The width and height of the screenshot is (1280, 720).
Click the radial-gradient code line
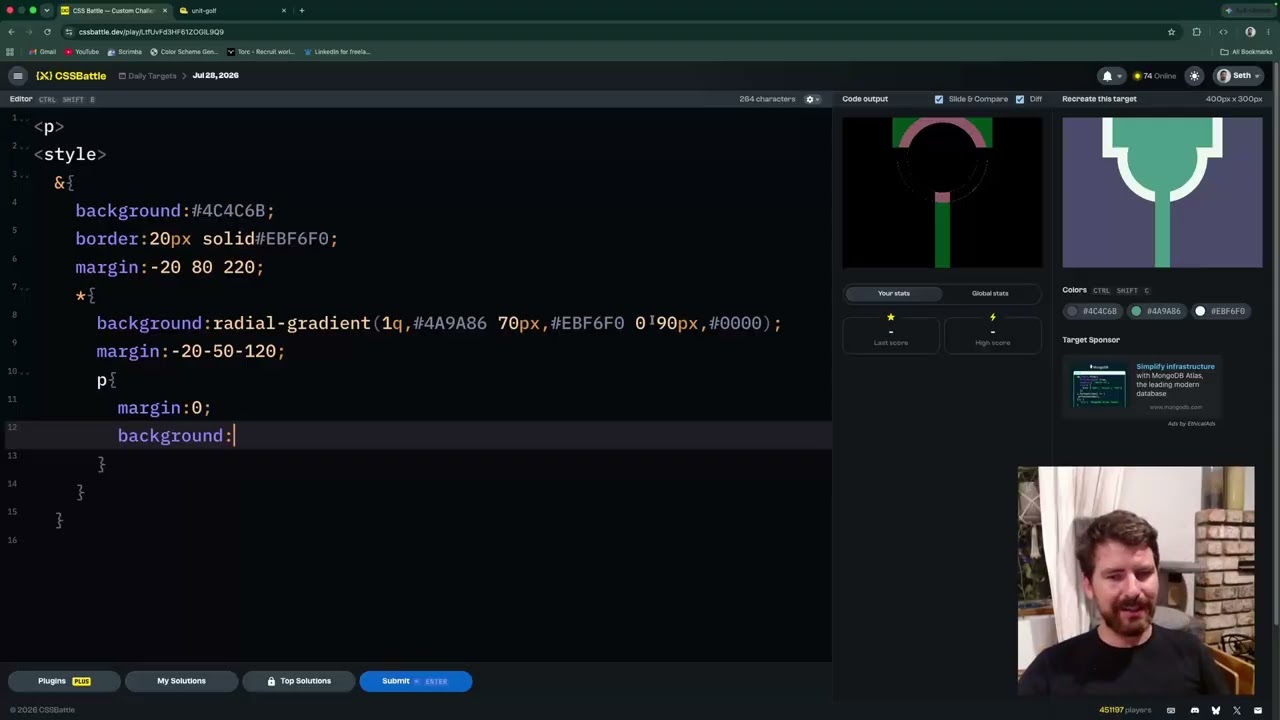[438, 323]
